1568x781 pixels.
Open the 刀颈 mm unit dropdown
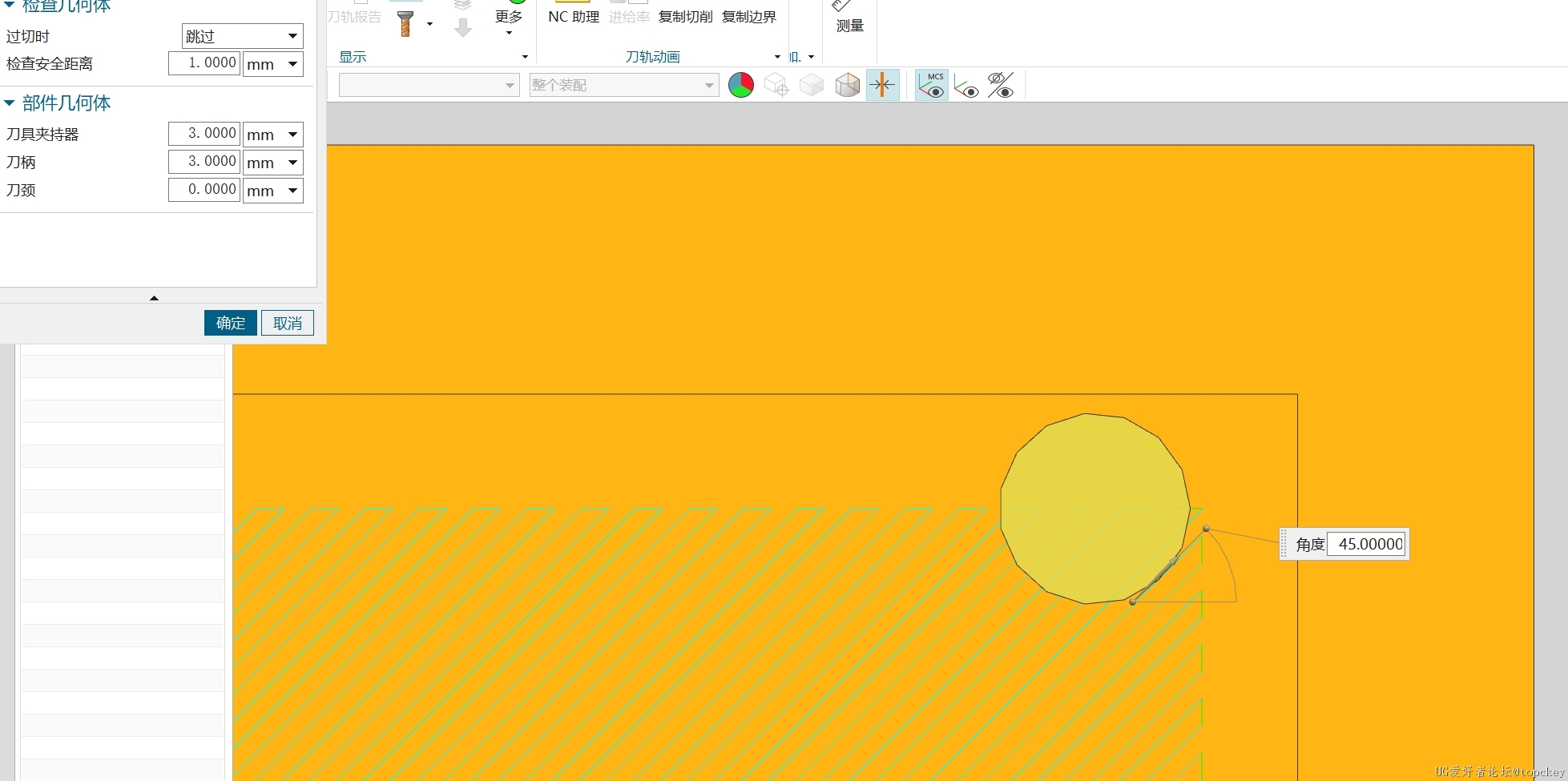coord(273,191)
